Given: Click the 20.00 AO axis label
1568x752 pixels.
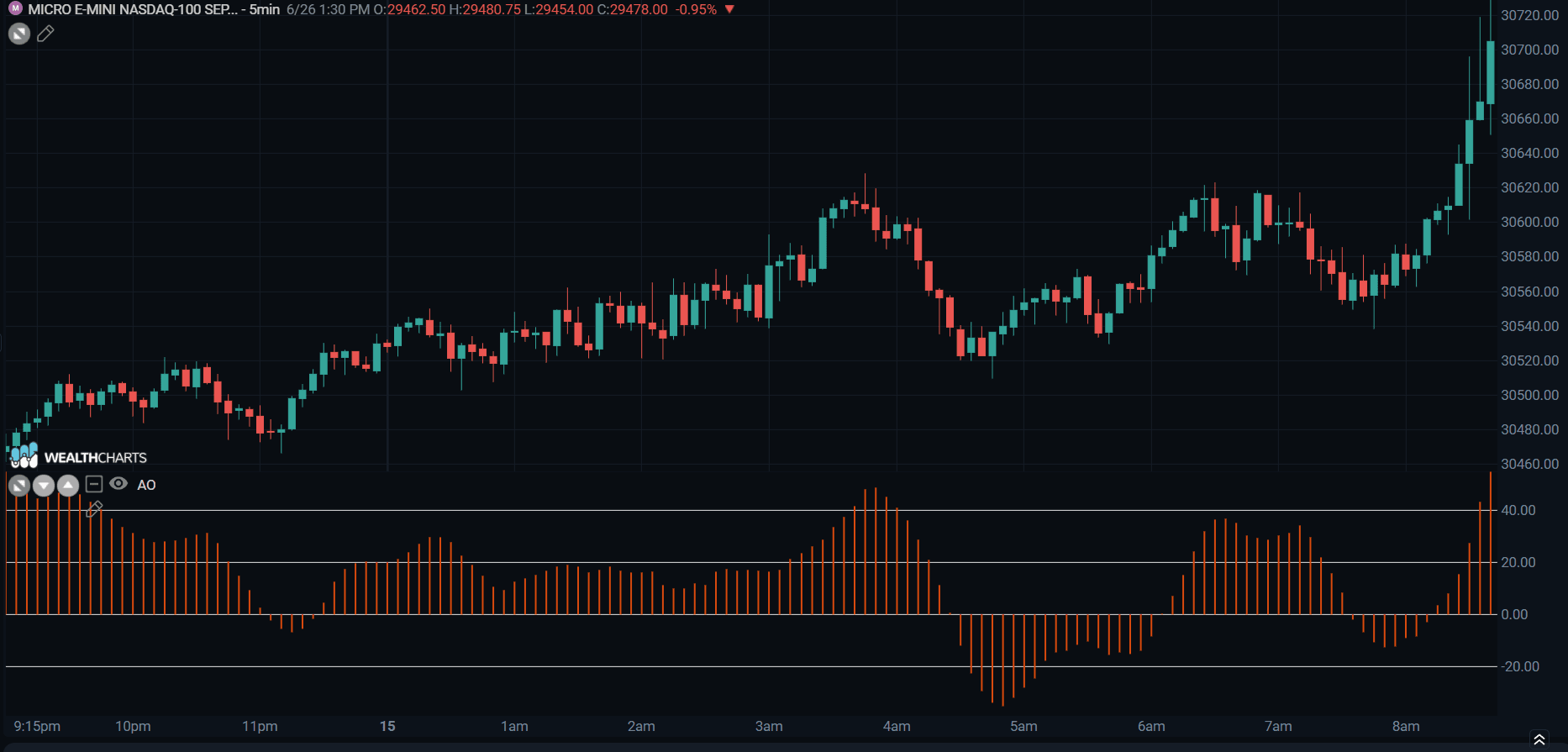Looking at the screenshot, I should (1518, 562).
